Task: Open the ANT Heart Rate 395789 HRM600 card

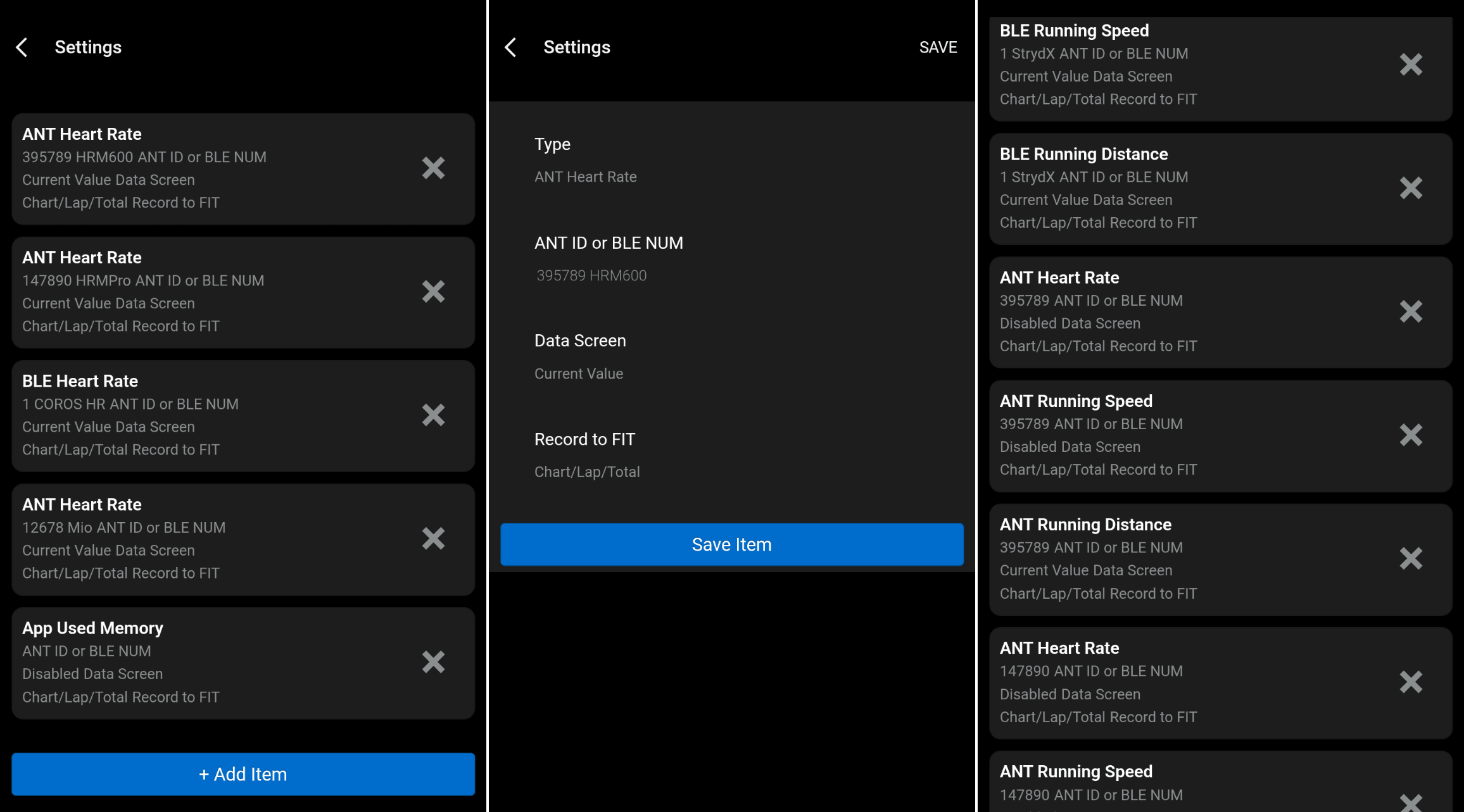Action: pyautogui.click(x=243, y=169)
